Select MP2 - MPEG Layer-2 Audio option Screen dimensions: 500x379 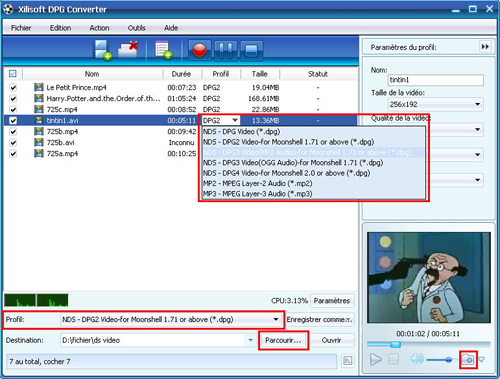tap(314, 183)
